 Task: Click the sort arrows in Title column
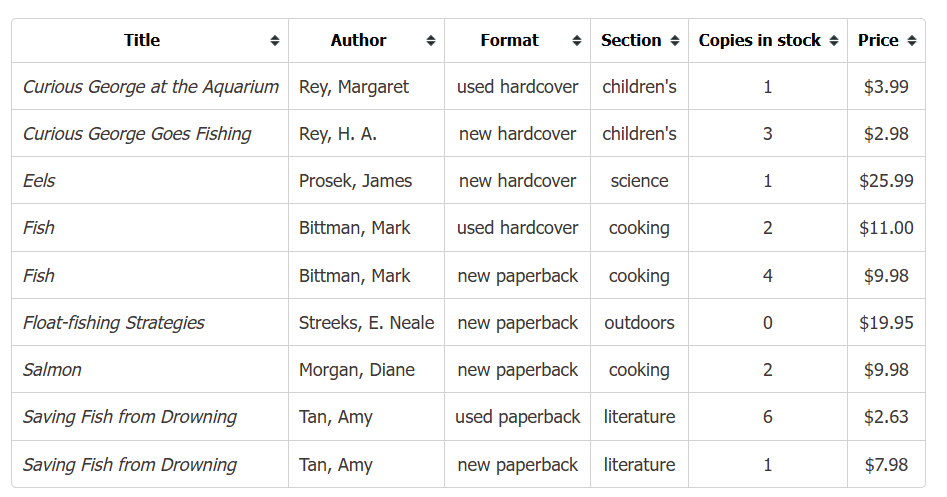(275, 41)
